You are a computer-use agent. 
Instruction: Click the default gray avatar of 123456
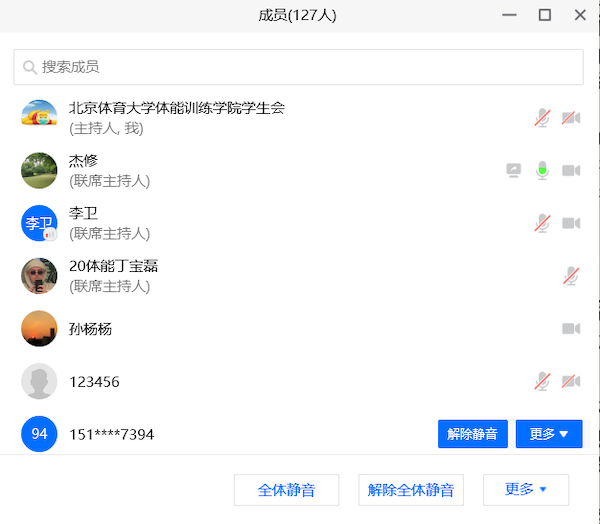tap(39, 381)
